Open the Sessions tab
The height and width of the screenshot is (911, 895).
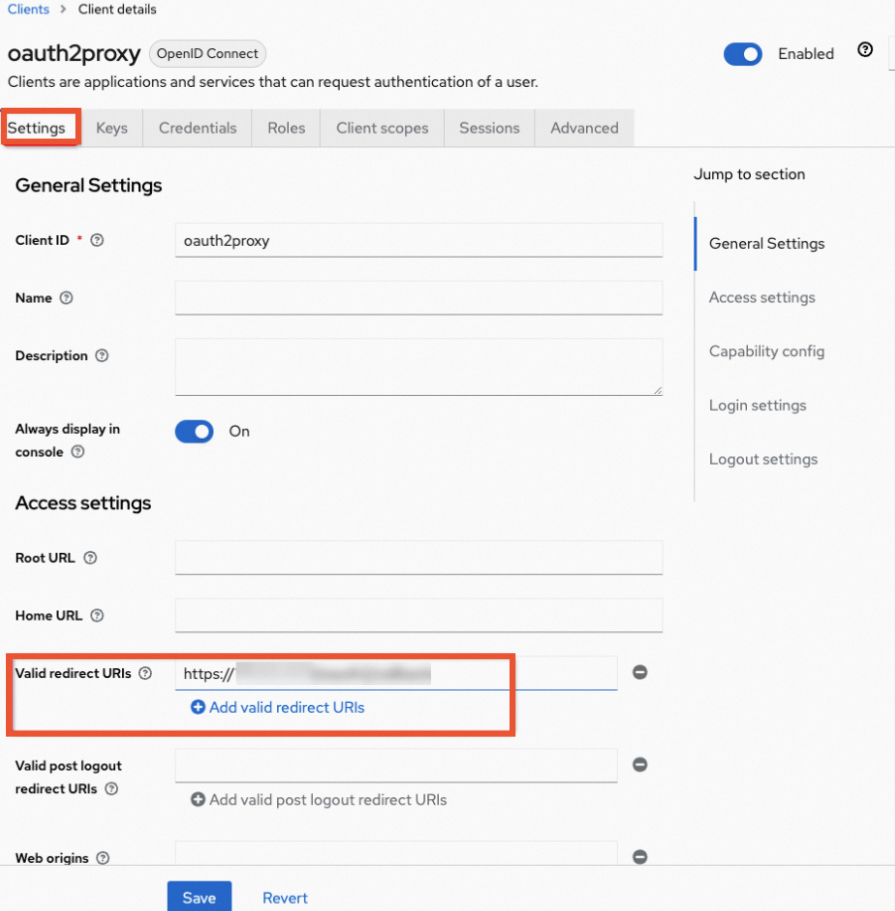point(489,128)
